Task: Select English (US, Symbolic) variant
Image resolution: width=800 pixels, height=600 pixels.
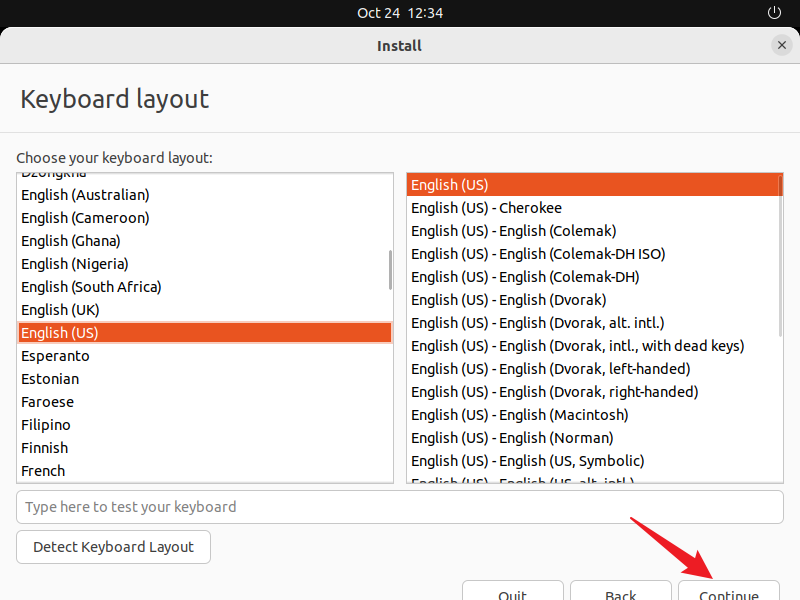Action: point(527,461)
